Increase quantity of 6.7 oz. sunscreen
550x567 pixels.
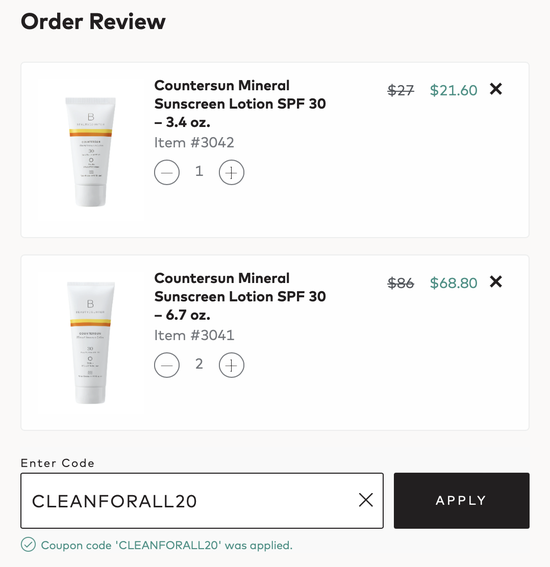coord(231,365)
